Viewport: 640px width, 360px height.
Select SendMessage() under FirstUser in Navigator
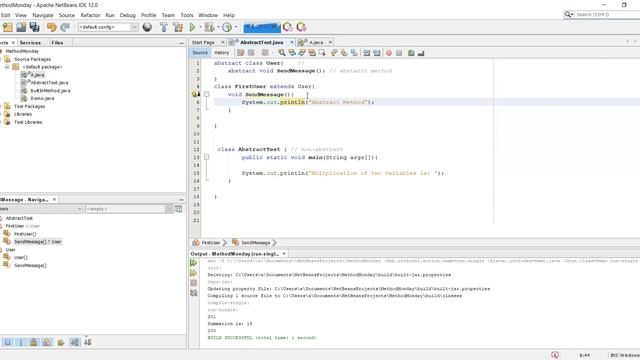point(38,242)
